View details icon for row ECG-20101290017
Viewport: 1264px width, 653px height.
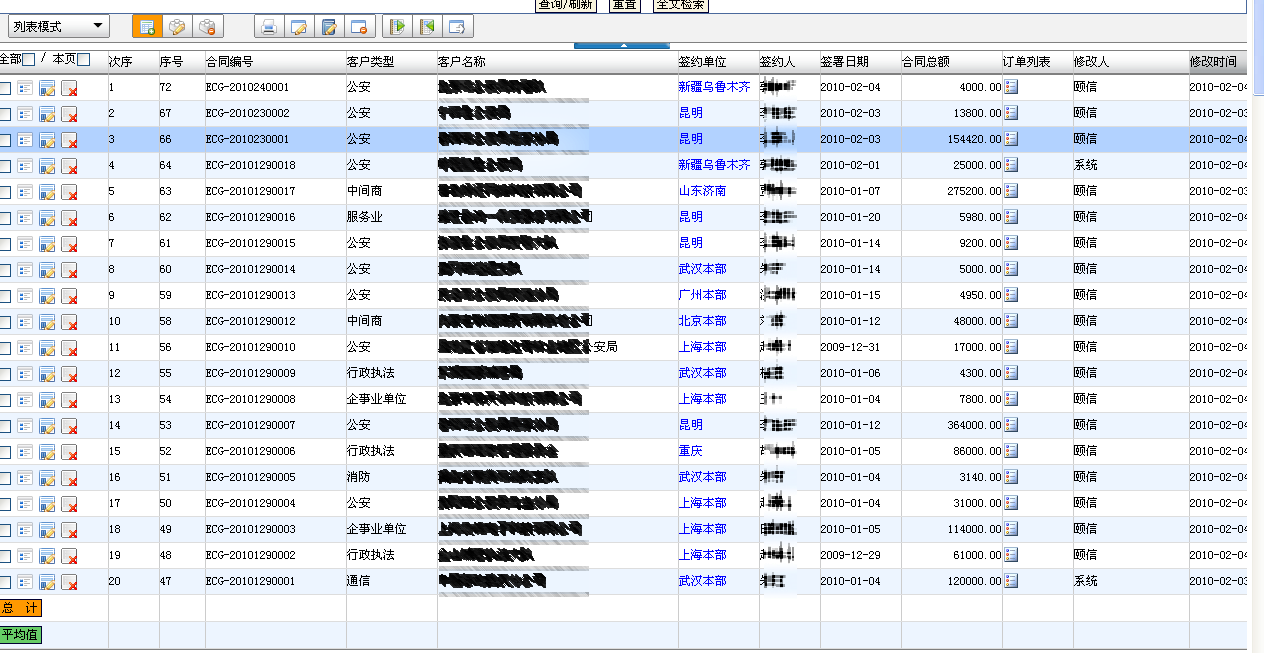pos(25,192)
